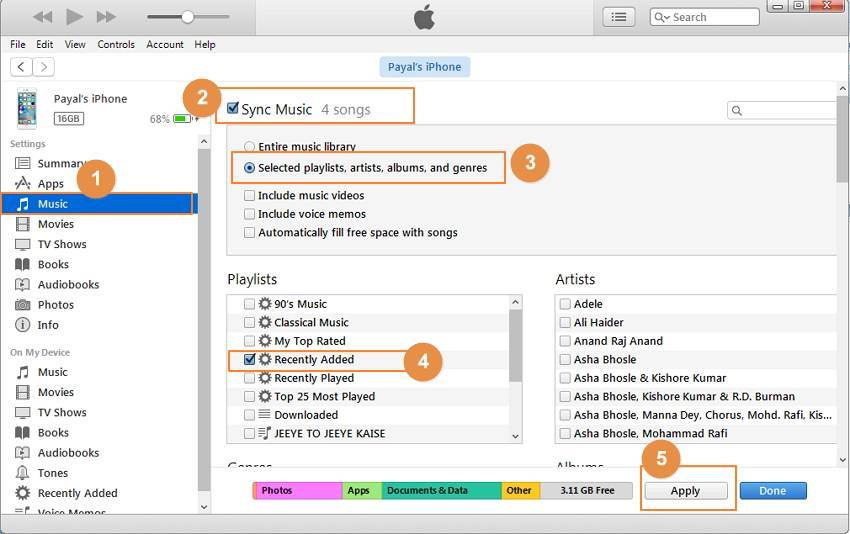Click the Play button in playback controls
Viewport: 850px width, 534px height.
point(74,17)
